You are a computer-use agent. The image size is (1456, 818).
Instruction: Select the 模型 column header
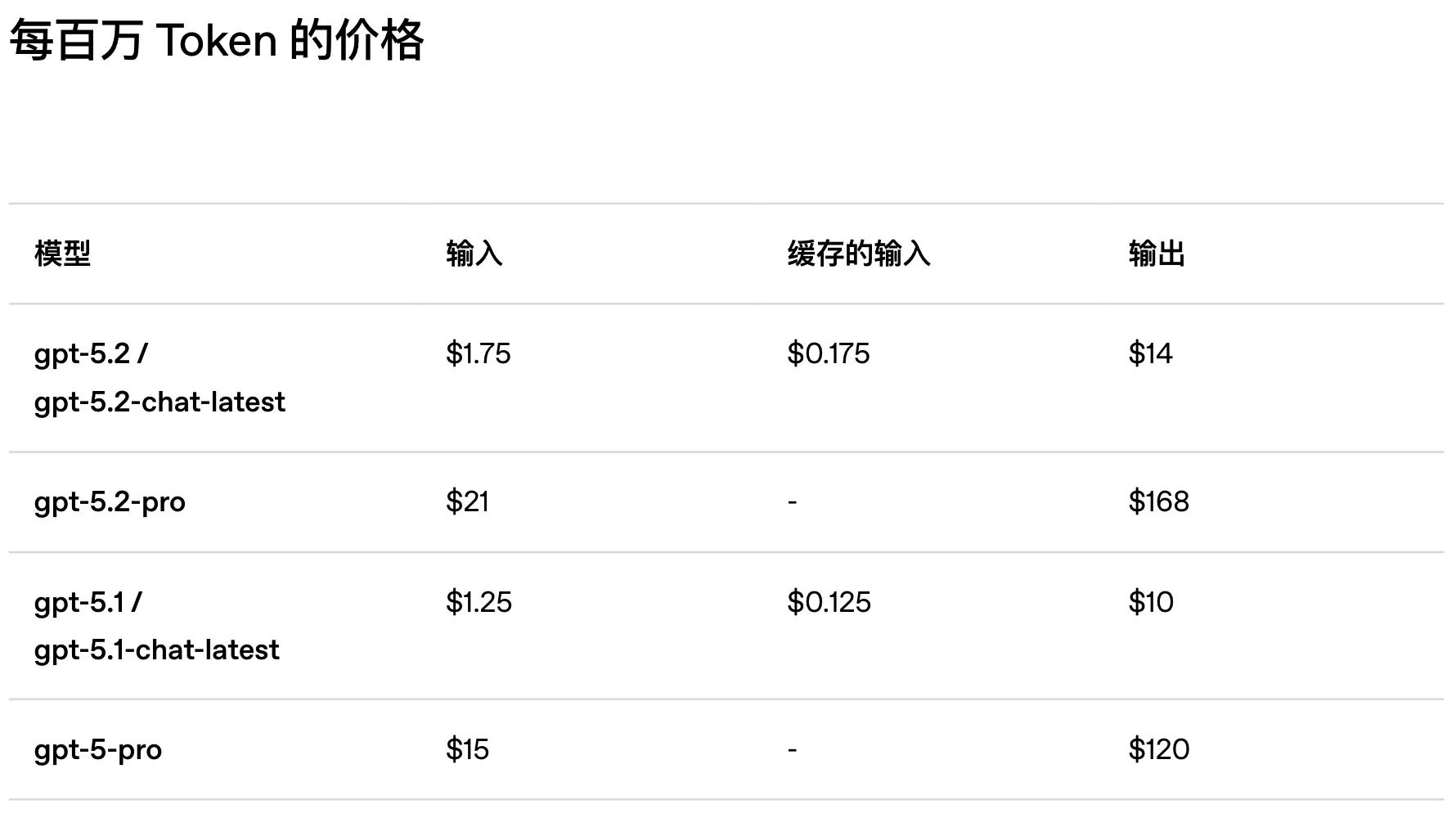click(62, 254)
